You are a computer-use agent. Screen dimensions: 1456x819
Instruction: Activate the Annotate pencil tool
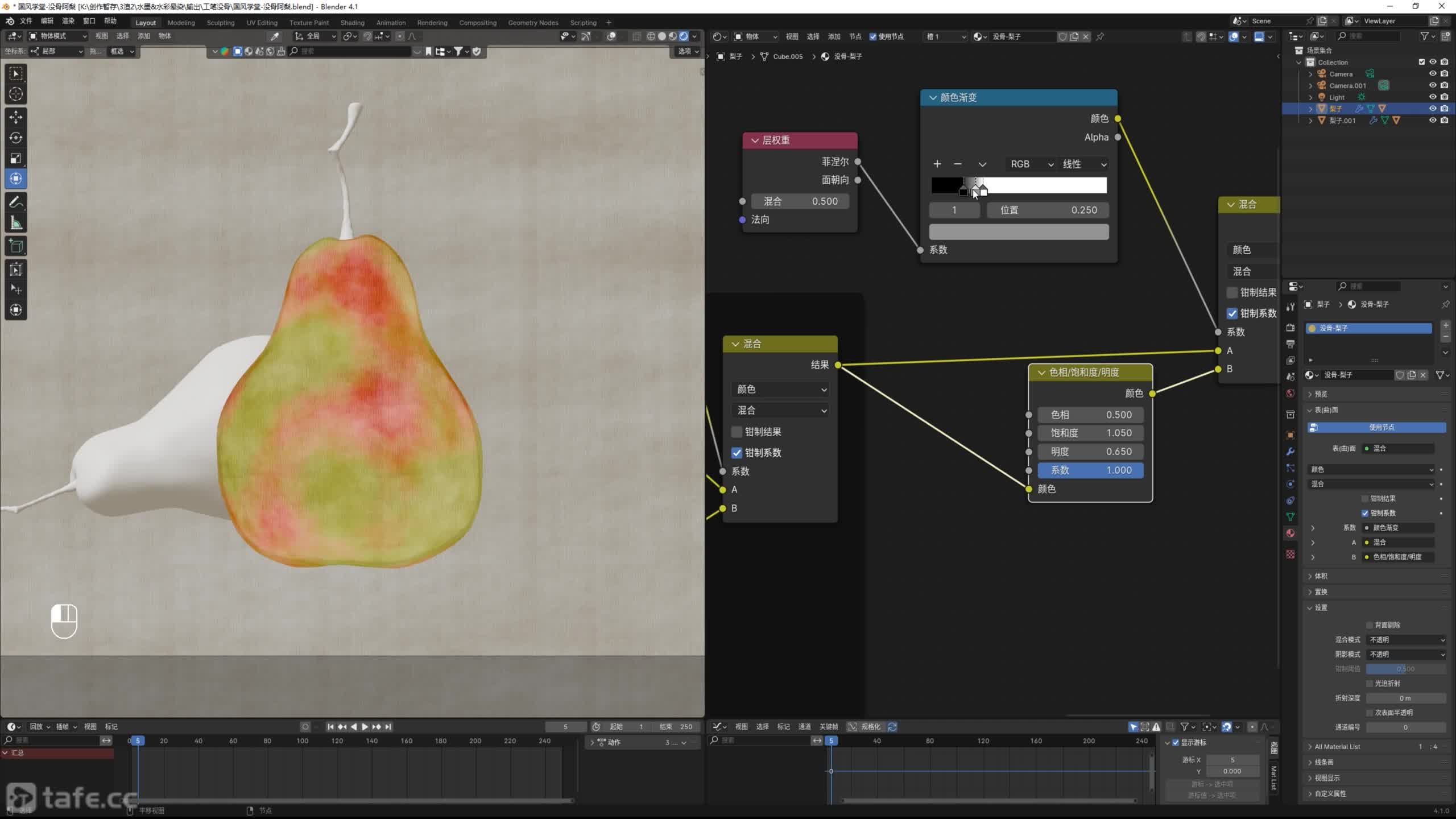click(x=16, y=202)
